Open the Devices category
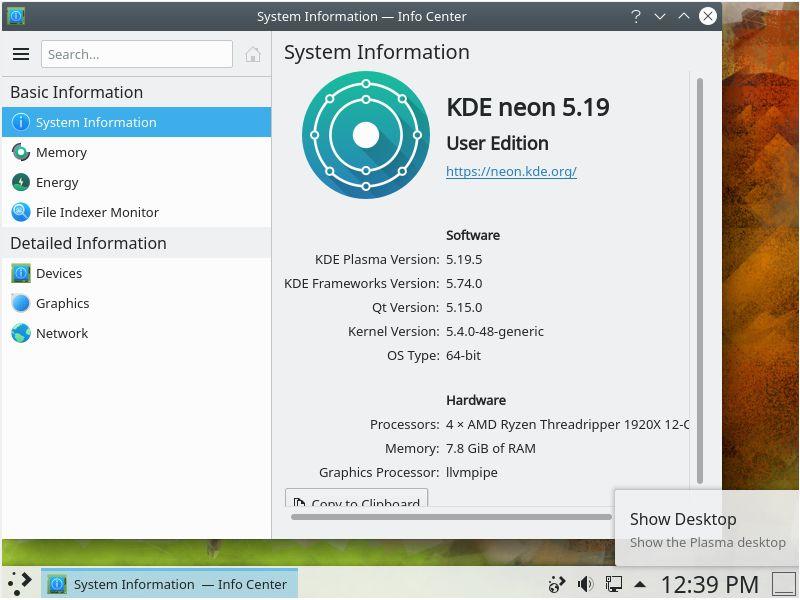Screen dimensions: 800x600 pyautogui.click(x=59, y=273)
